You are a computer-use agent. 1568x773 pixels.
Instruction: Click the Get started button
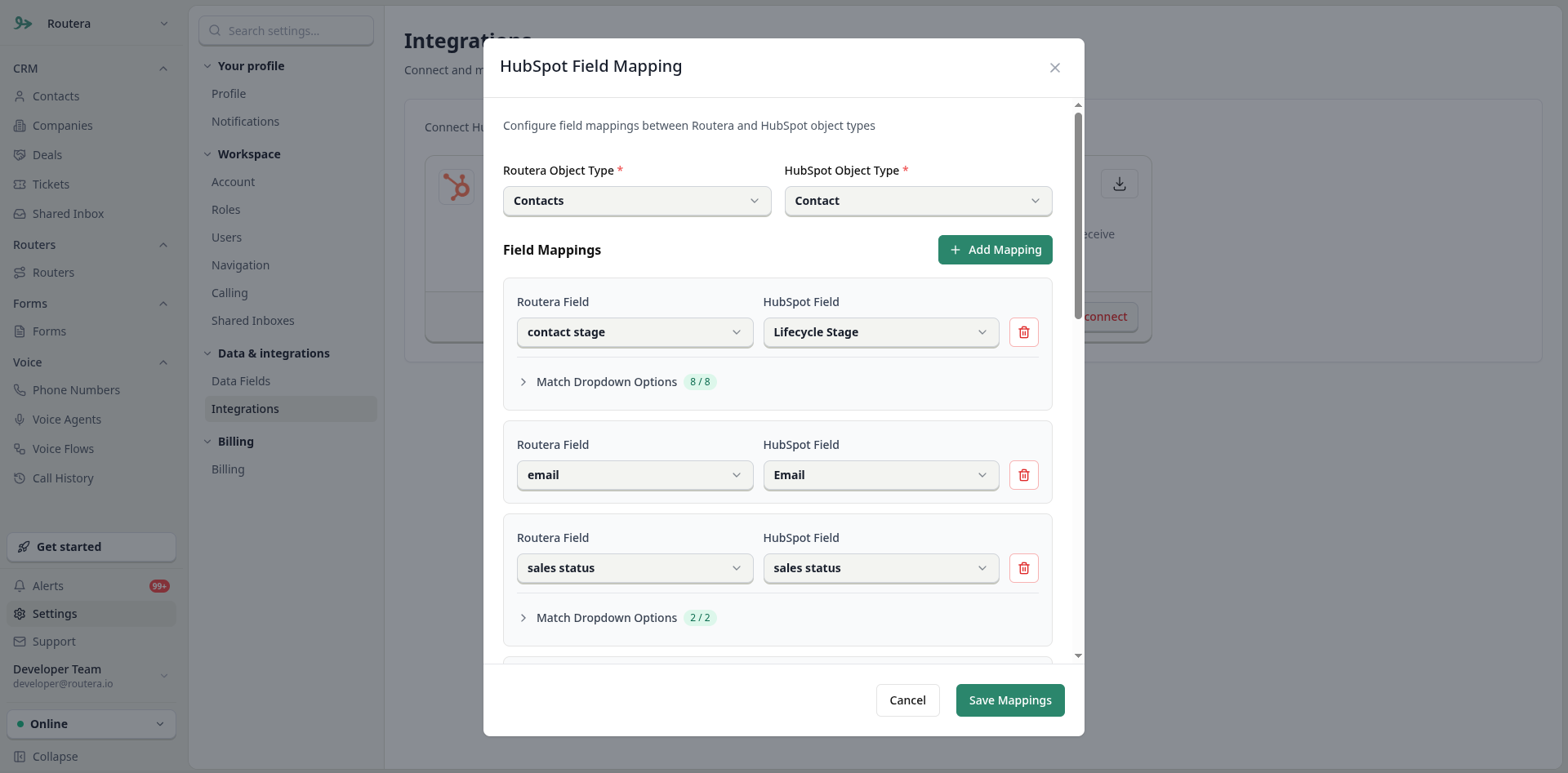[x=91, y=547]
